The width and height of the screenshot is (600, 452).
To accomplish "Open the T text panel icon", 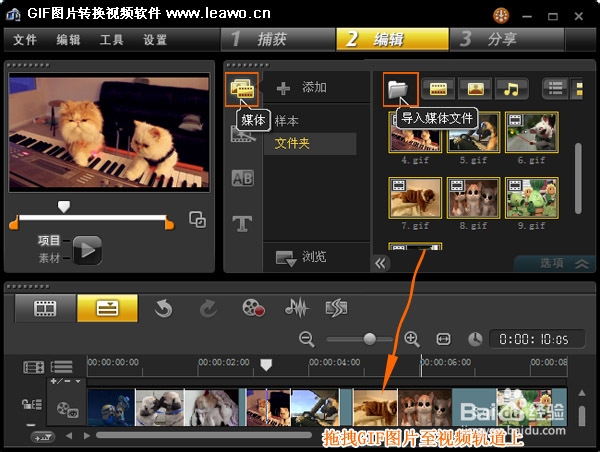I will (x=242, y=224).
